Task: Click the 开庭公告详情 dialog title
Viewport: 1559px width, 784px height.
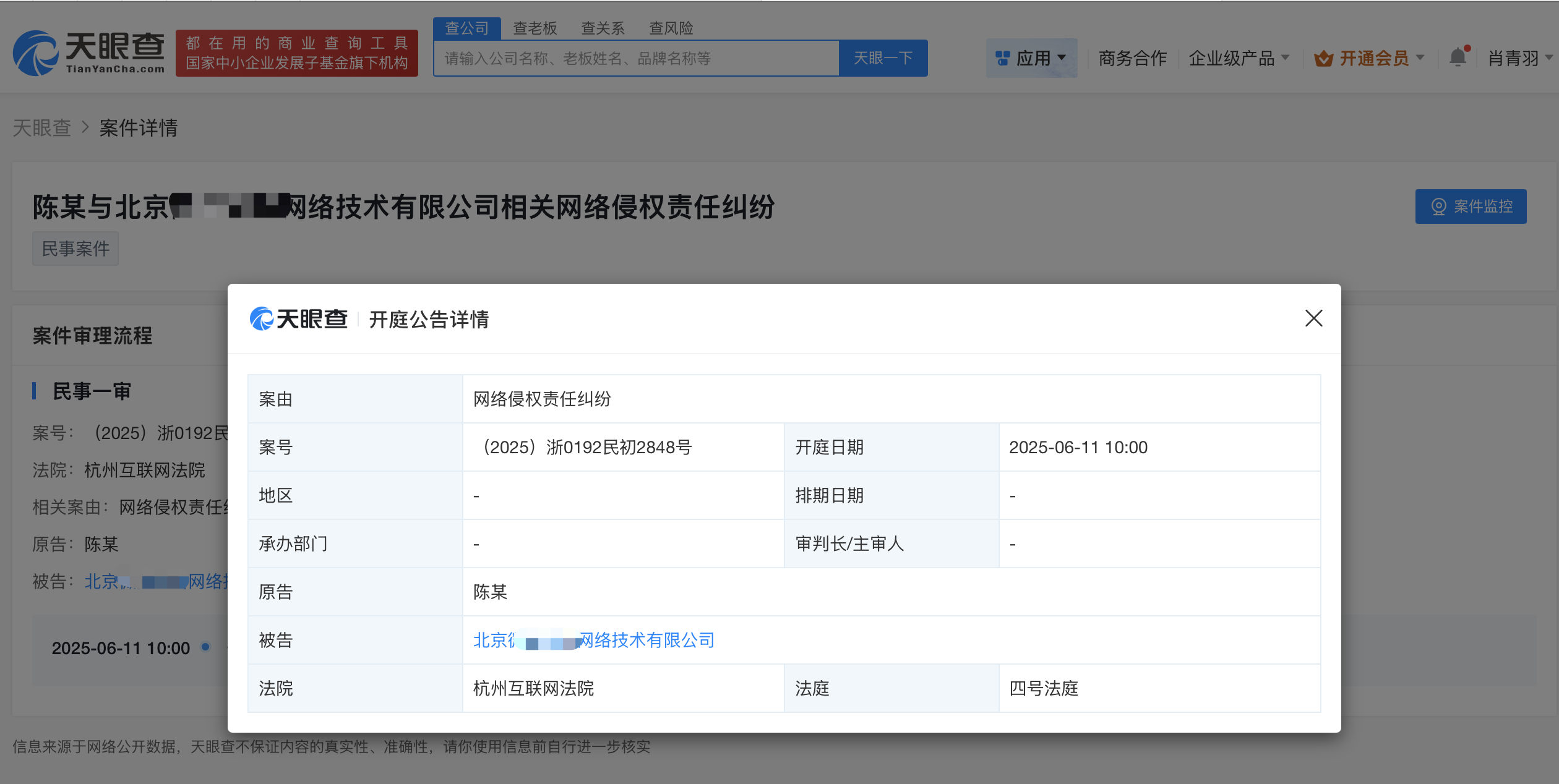Action: [x=429, y=320]
